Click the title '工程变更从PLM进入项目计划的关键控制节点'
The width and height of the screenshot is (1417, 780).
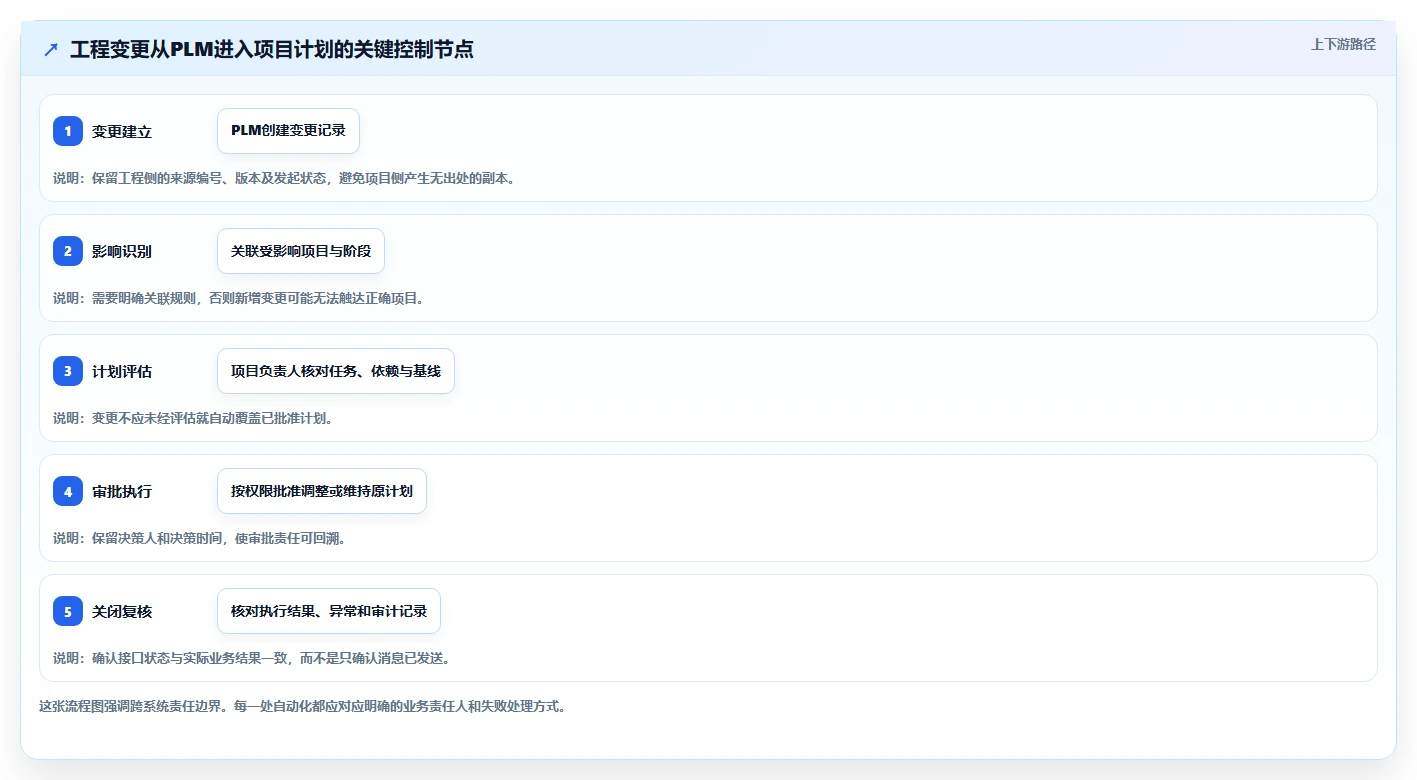(x=272, y=49)
